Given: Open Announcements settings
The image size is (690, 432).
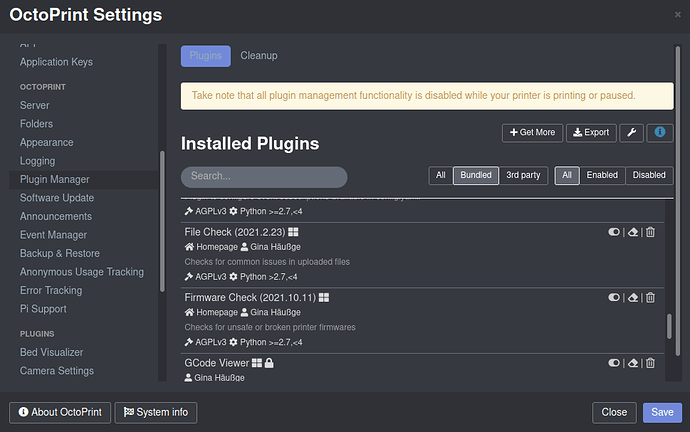Looking at the screenshot, I should pos(56,216).
